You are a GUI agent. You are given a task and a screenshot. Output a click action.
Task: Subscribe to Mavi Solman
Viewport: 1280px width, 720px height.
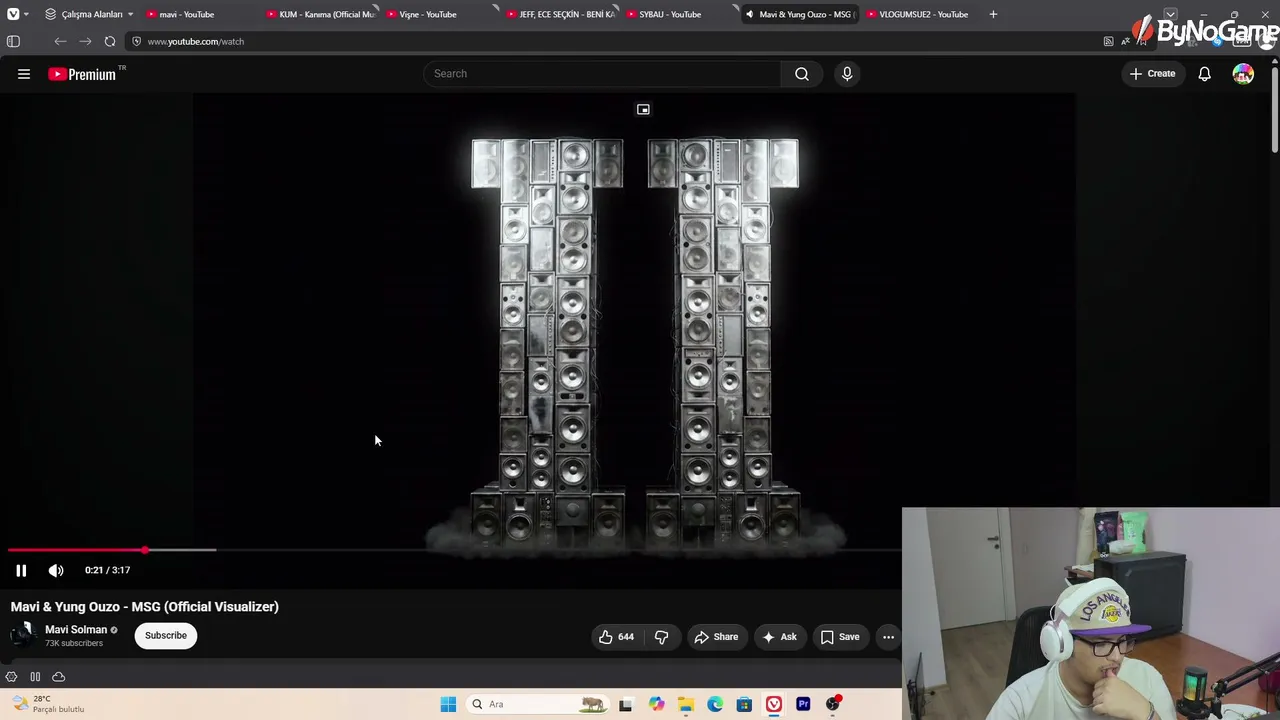coord(166,636)
